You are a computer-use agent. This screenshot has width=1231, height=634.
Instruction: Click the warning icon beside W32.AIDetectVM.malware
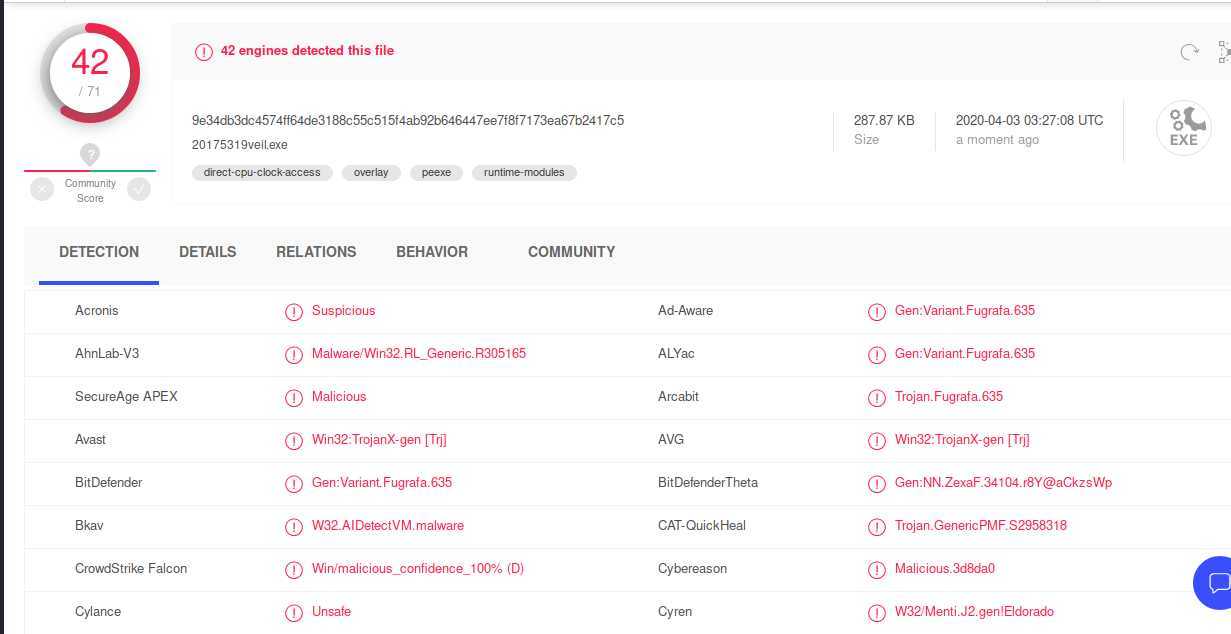tap(294, 527)
